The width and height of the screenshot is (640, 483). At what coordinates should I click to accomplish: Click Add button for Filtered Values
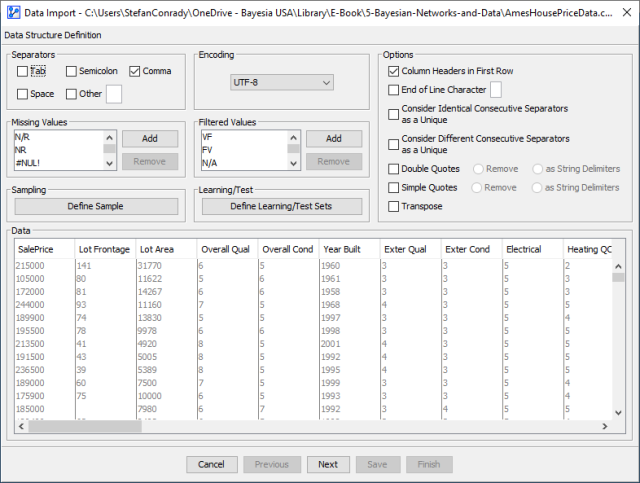tap(334, 139)
